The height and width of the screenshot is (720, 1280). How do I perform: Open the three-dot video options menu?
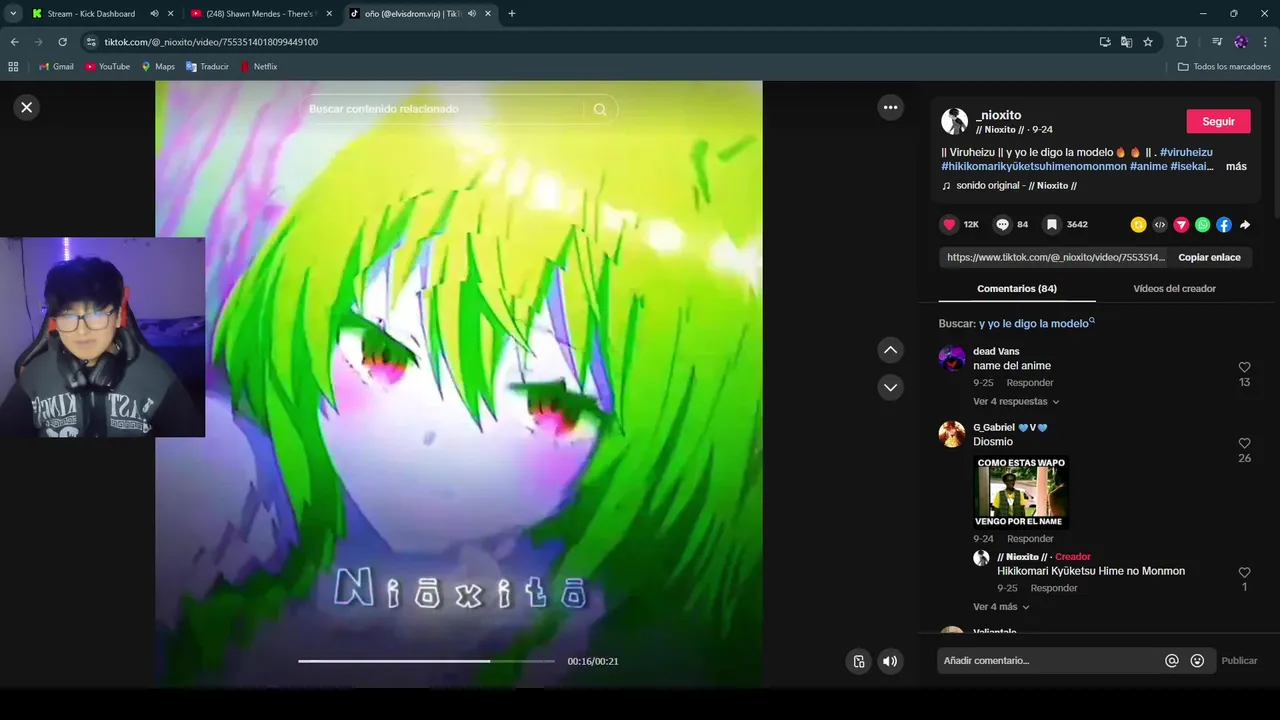coord(890,107)
